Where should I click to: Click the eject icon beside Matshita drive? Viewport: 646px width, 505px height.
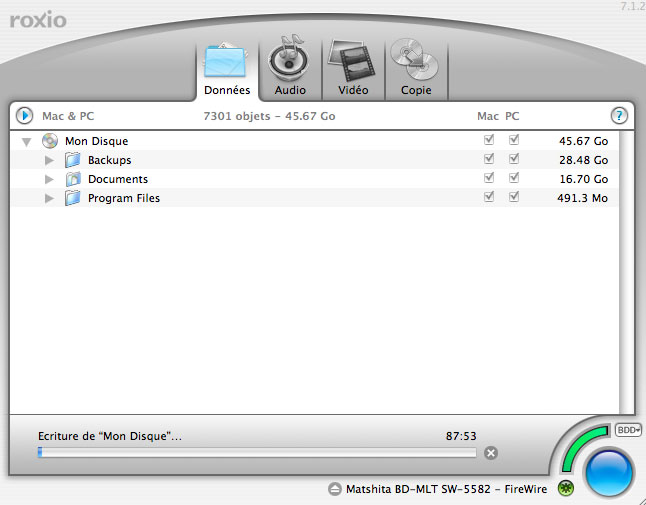pos(334,489)
